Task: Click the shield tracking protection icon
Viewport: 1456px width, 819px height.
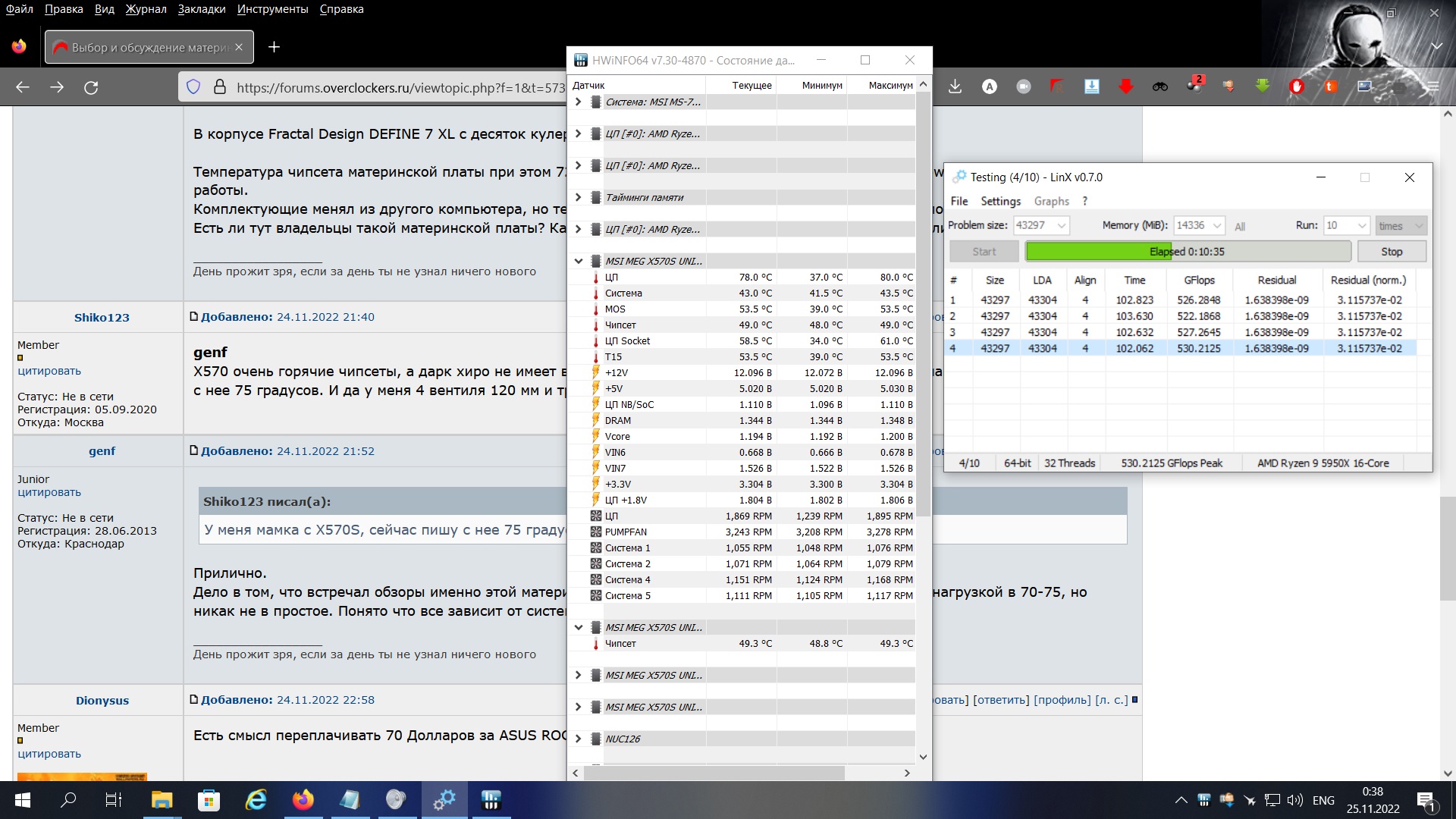Action: pos(193,87)
